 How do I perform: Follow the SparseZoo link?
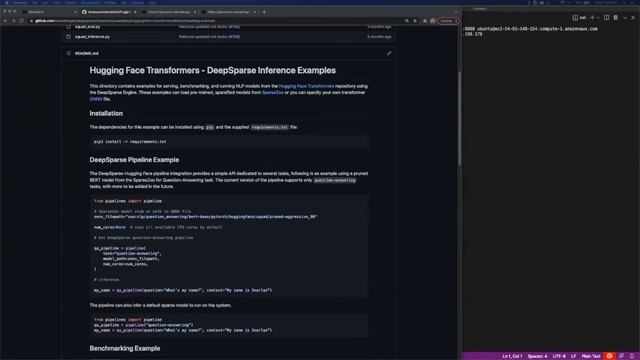coord(273,93)
